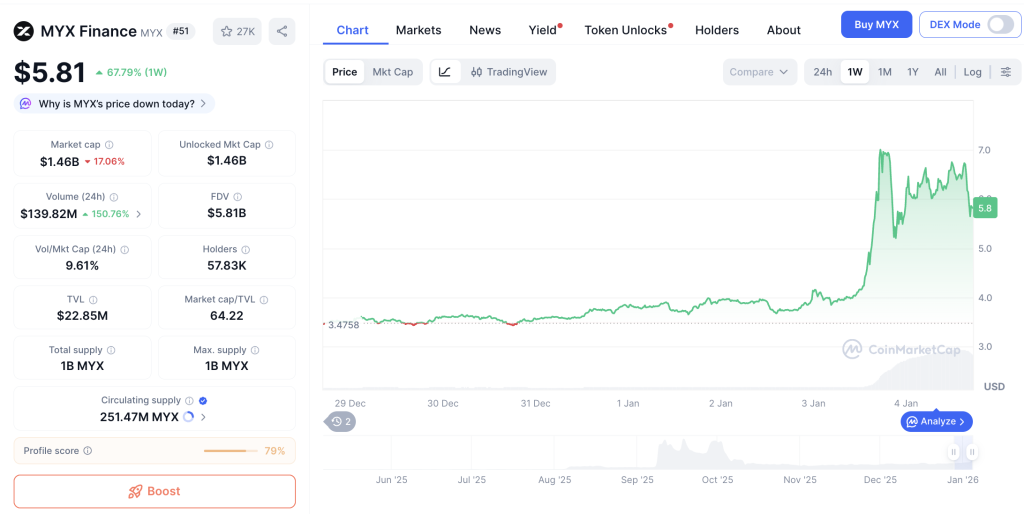
Task: Click the history events badge showing 2
Action: [x=340, y=422]
